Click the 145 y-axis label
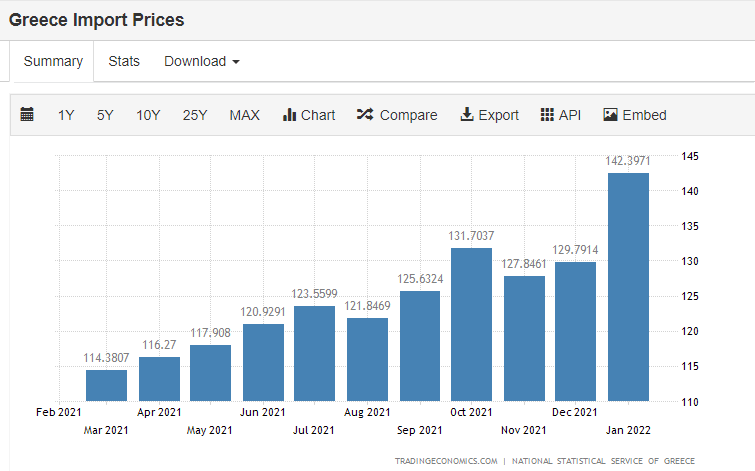This screenshot has width=755, height=471. (690, 156)
